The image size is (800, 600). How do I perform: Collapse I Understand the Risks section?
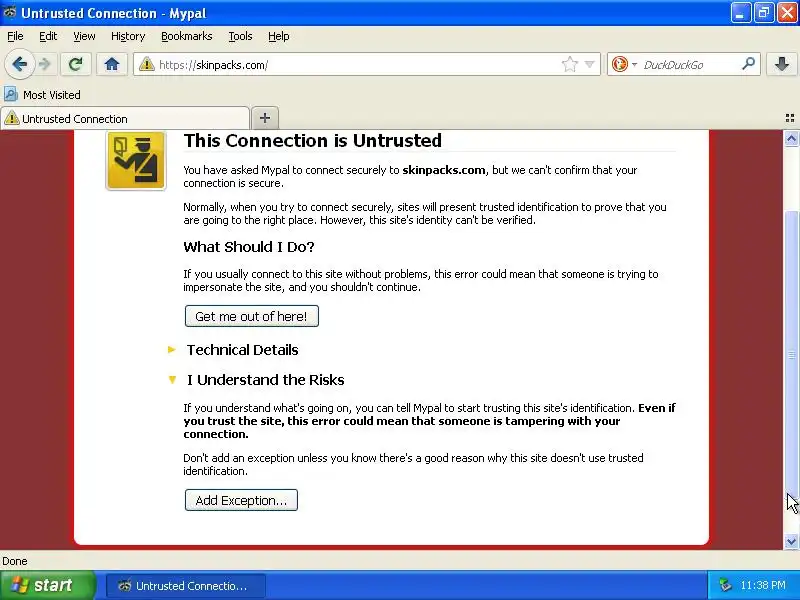[x=265, y=380]
